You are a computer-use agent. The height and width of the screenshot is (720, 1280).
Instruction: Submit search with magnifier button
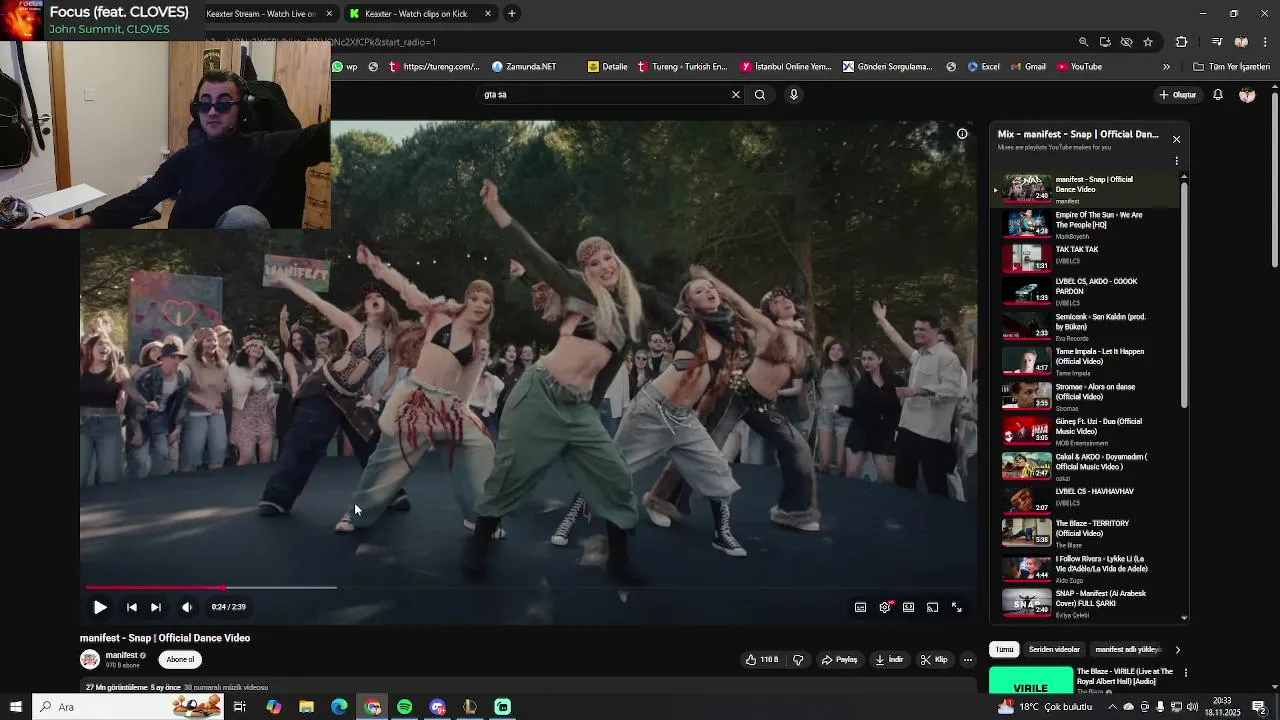coord(760,95)
